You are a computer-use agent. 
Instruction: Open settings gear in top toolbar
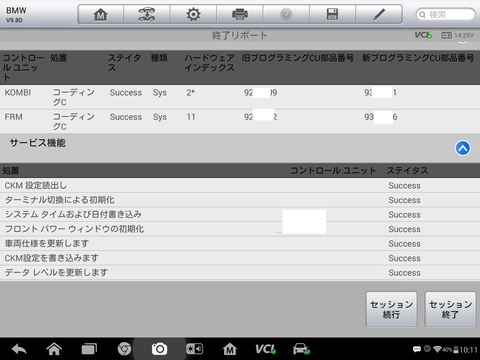point(193,14)
